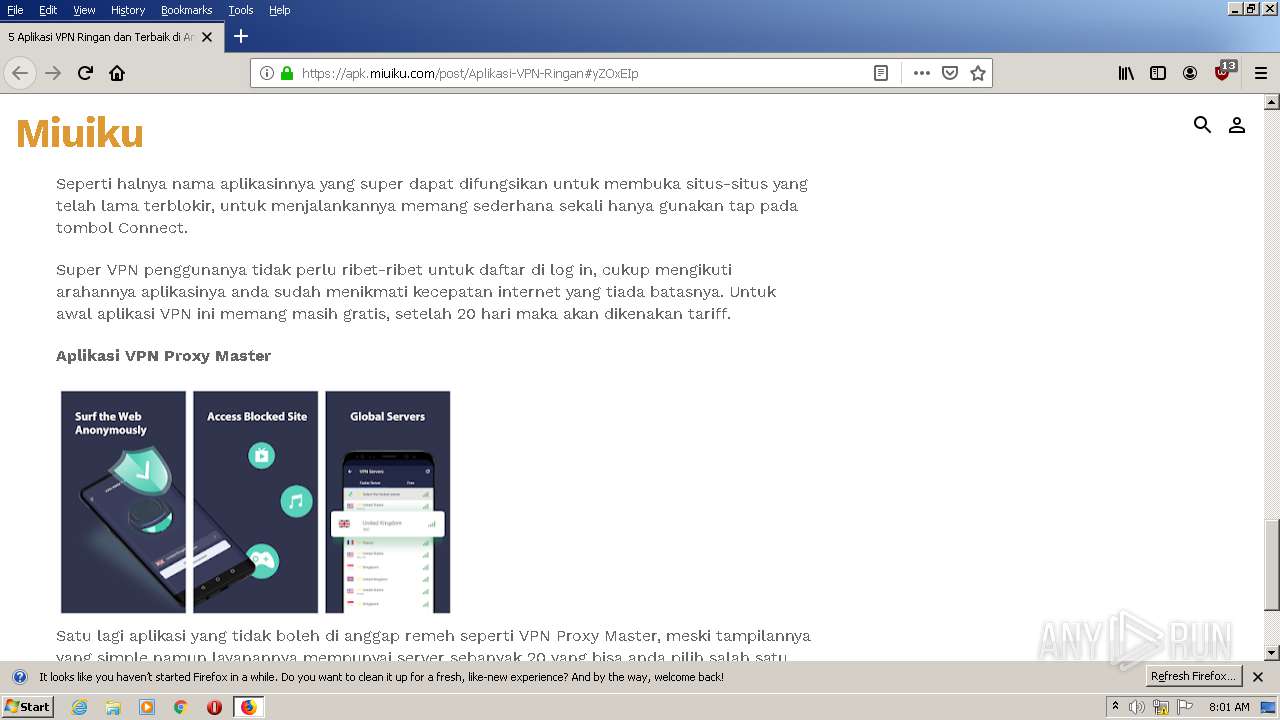Image resolution: width=1280 pixels, height=720 pixels.
Task: Show hidden system tray icons
Action: click(x=1116, y=707)
